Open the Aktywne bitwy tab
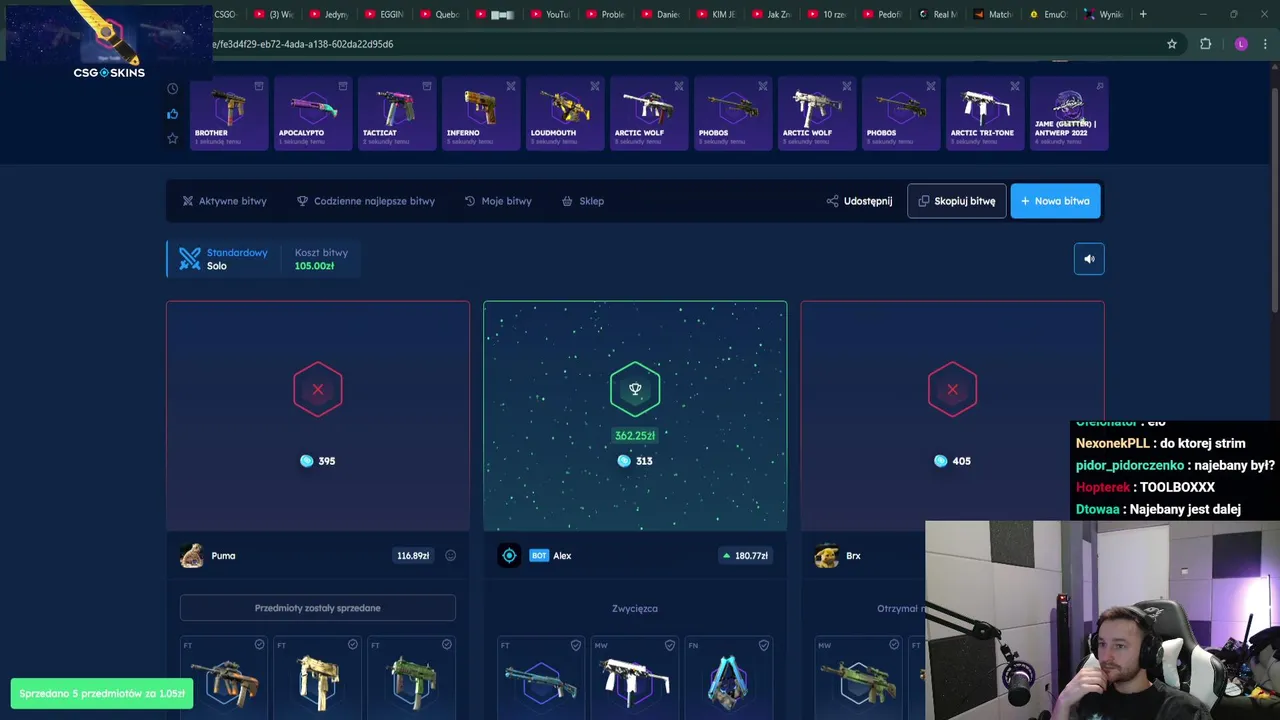Image resolution: width=1280 pixels, height=720 pixels. (224, 201)
